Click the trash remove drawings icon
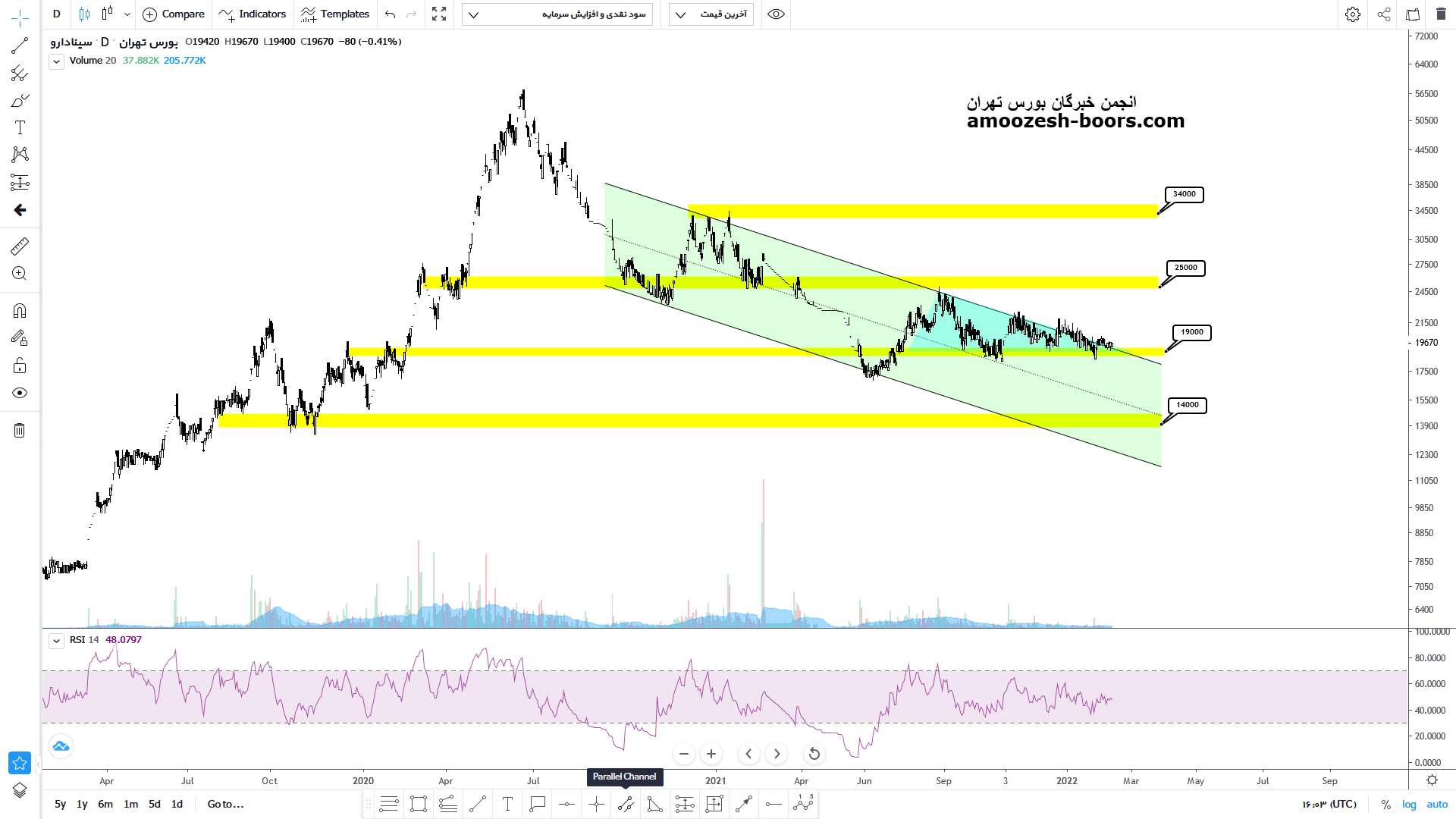 pyautogui.click(x=20, y=431)
